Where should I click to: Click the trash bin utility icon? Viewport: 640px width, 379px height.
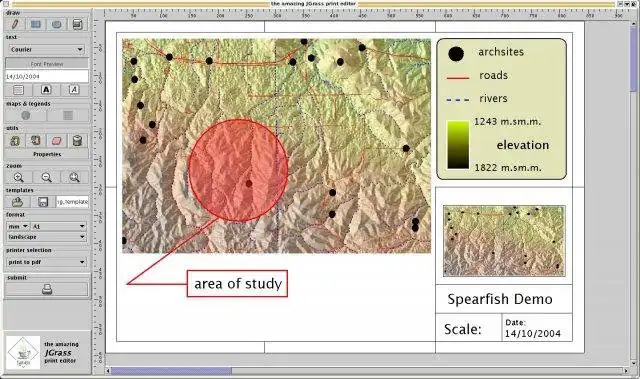(77, 141)
